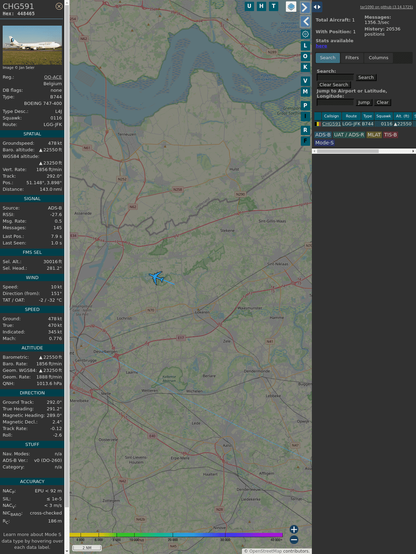
Task: Sort table by the Callsign column header
Action: 331,116
